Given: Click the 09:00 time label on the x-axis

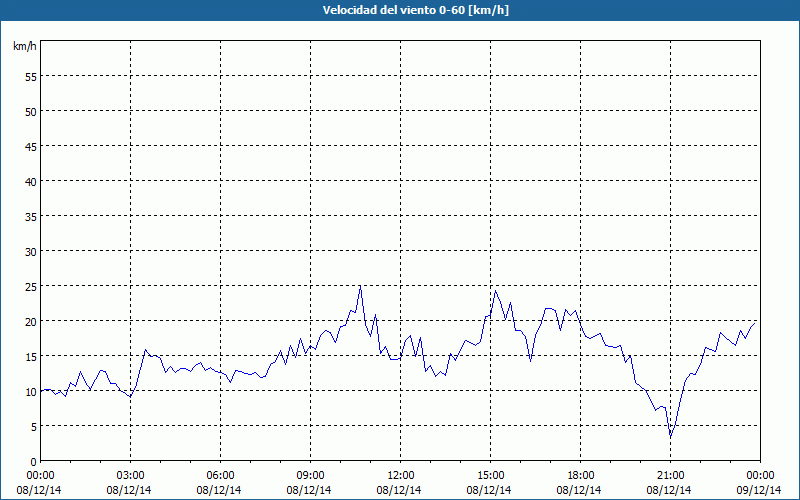Looking at the screenshot, I should pyautogui.click(x=310, y=476).
